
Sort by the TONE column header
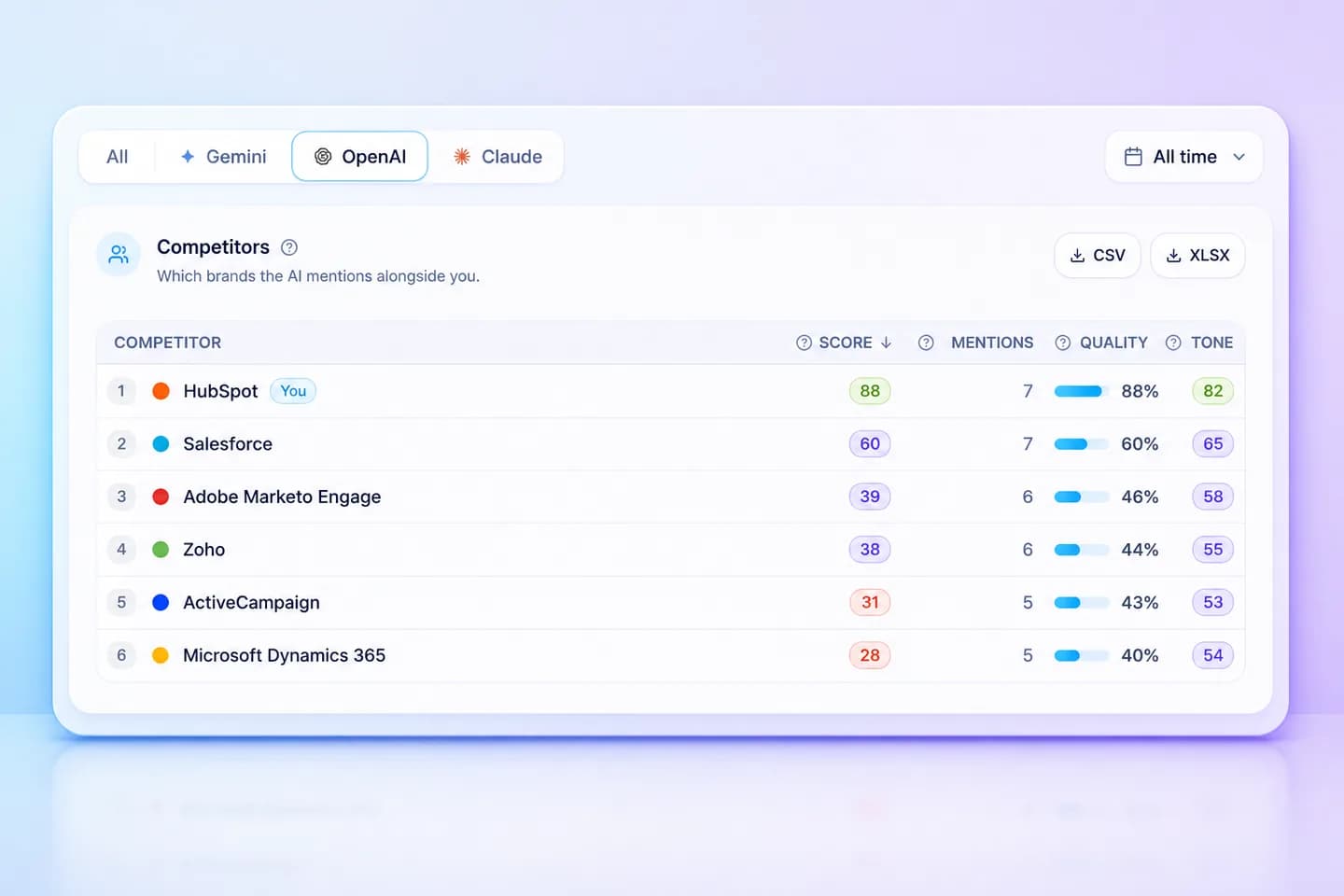[1211, 343]
